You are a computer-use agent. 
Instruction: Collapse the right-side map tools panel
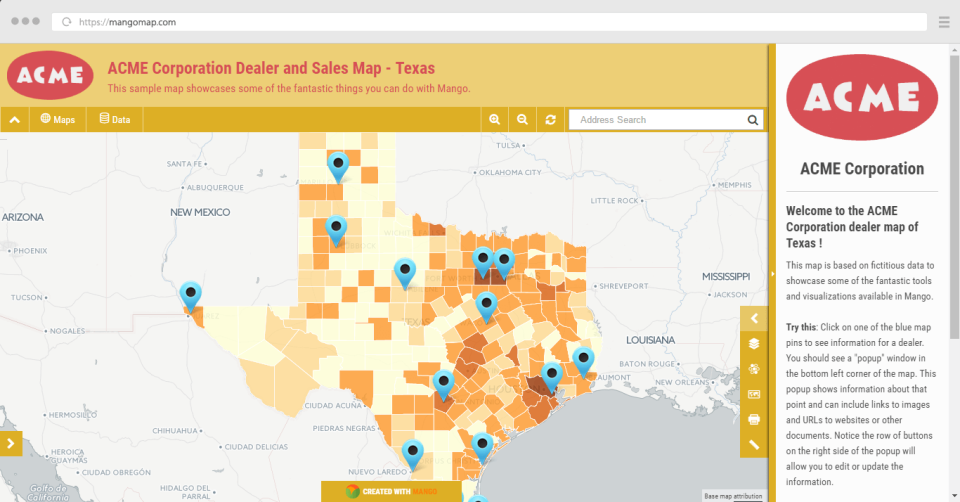coord(754,318)
